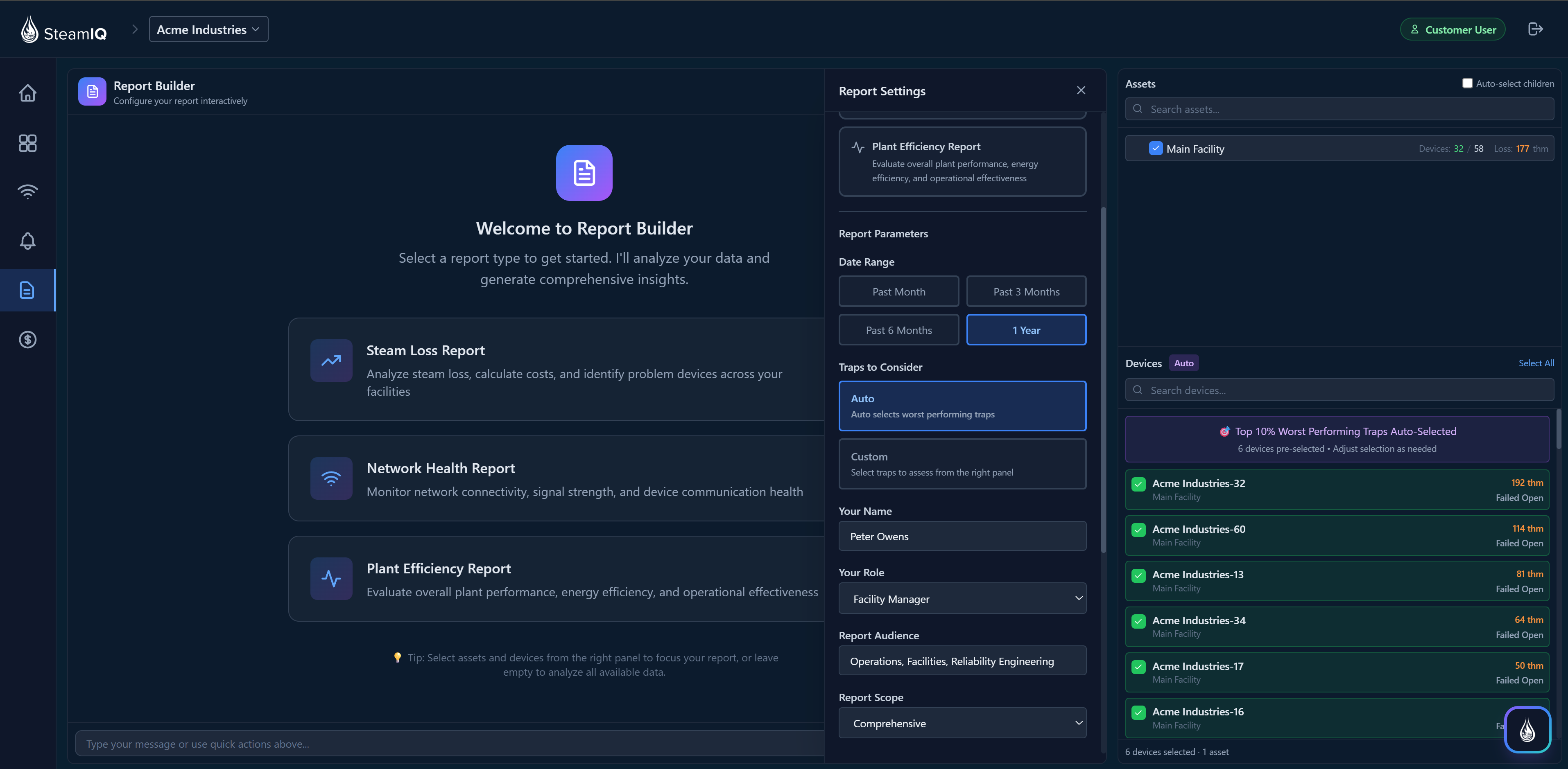
Task: Open the Customer User menu
Action: point(1453,29)
